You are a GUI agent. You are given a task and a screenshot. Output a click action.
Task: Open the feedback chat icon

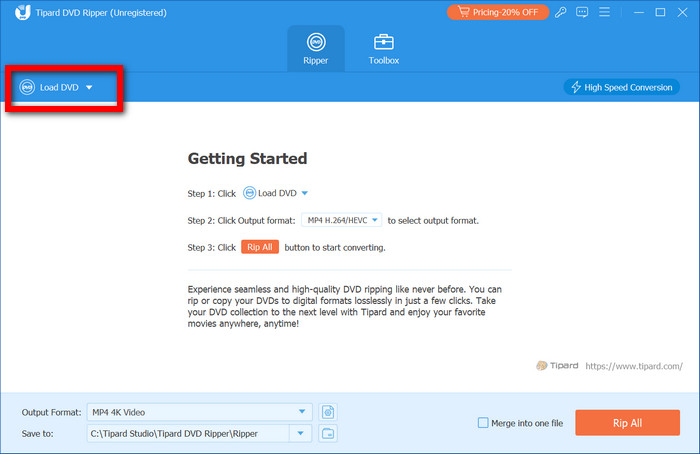(x=585, y=12)
